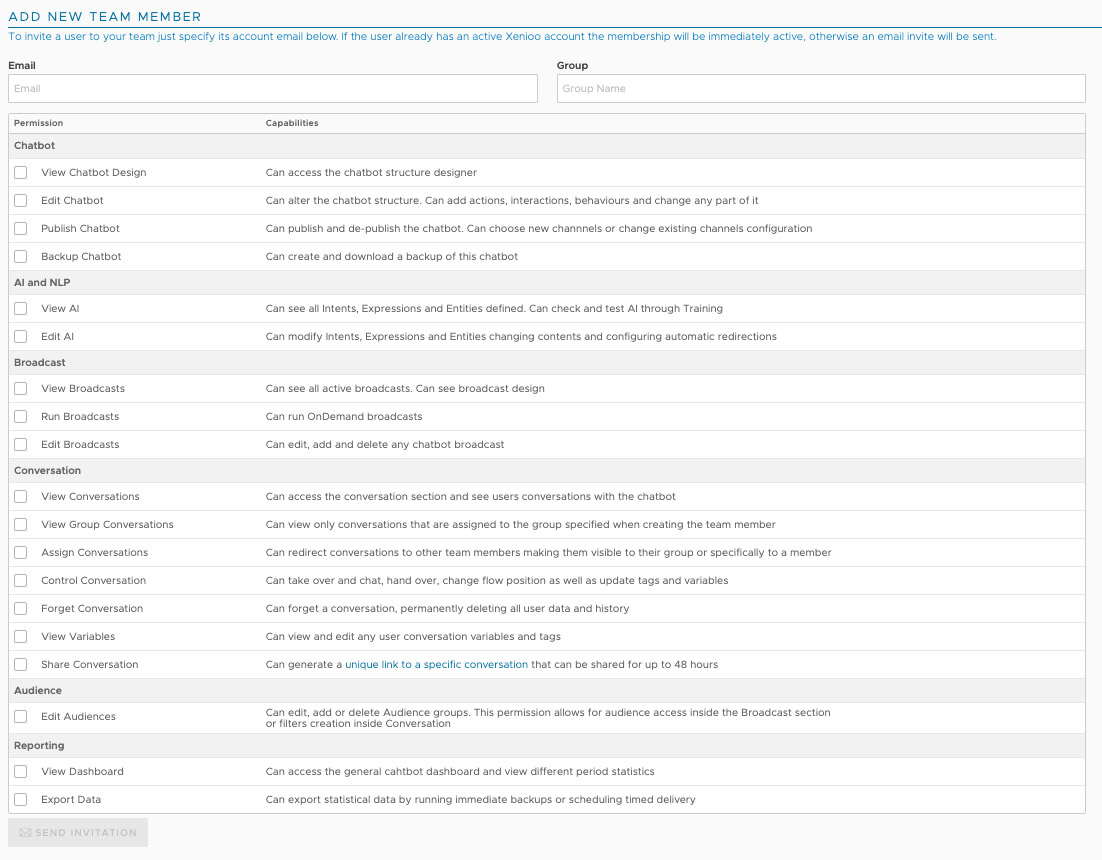The width and height of the screenshot is (1102, 860).
Task: Enable the Run Broadcasts permission checkbox
Action: point(21,417)
